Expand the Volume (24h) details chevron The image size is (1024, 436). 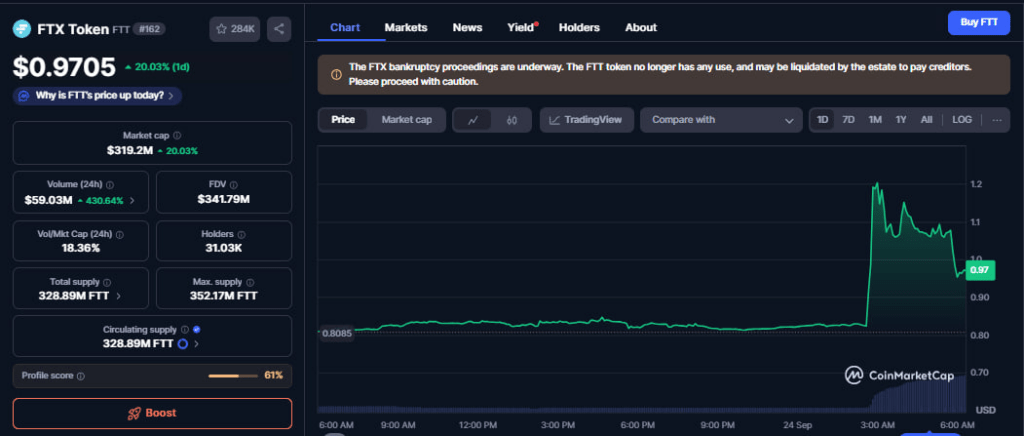click(x=132, y=200)
